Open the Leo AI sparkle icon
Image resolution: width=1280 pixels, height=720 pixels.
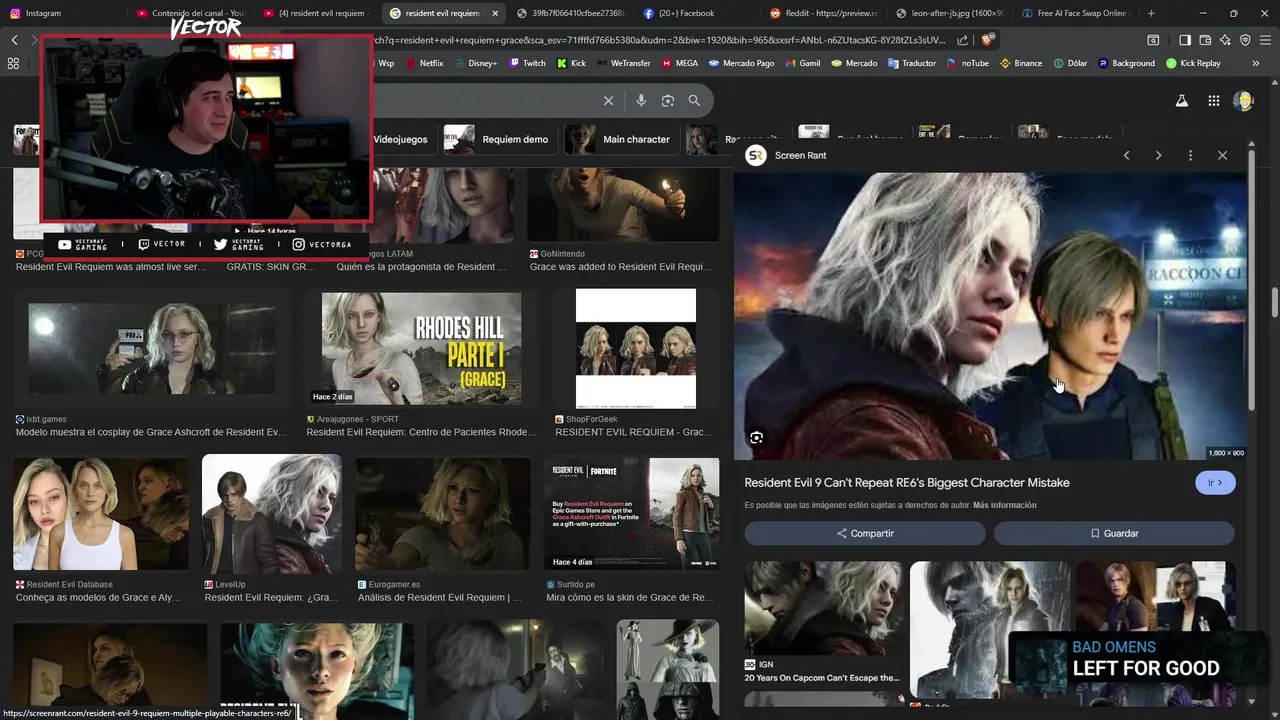[x=1225, y=40]
